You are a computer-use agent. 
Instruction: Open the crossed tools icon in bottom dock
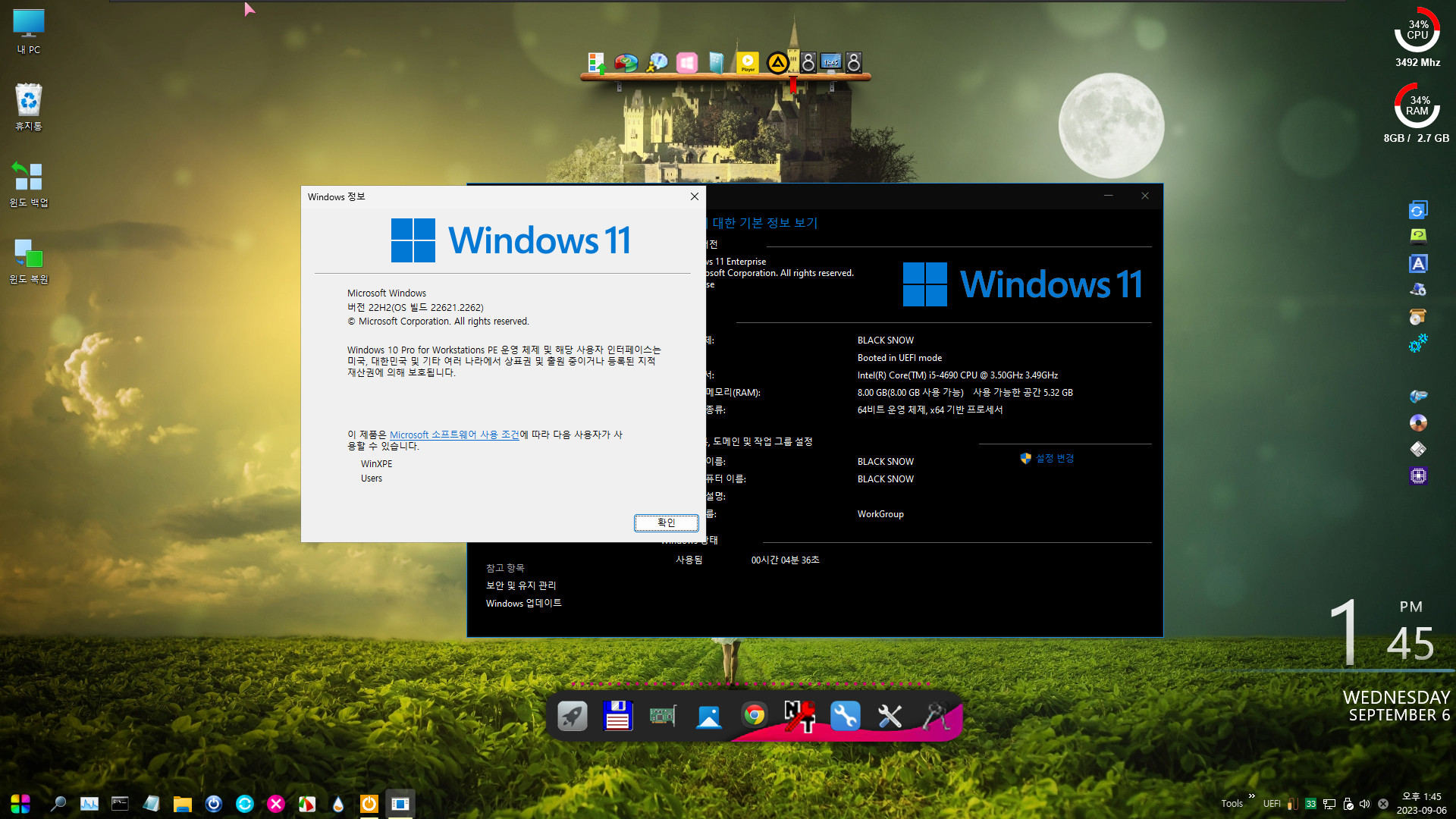pyautogui.click(x=890, y=716)
